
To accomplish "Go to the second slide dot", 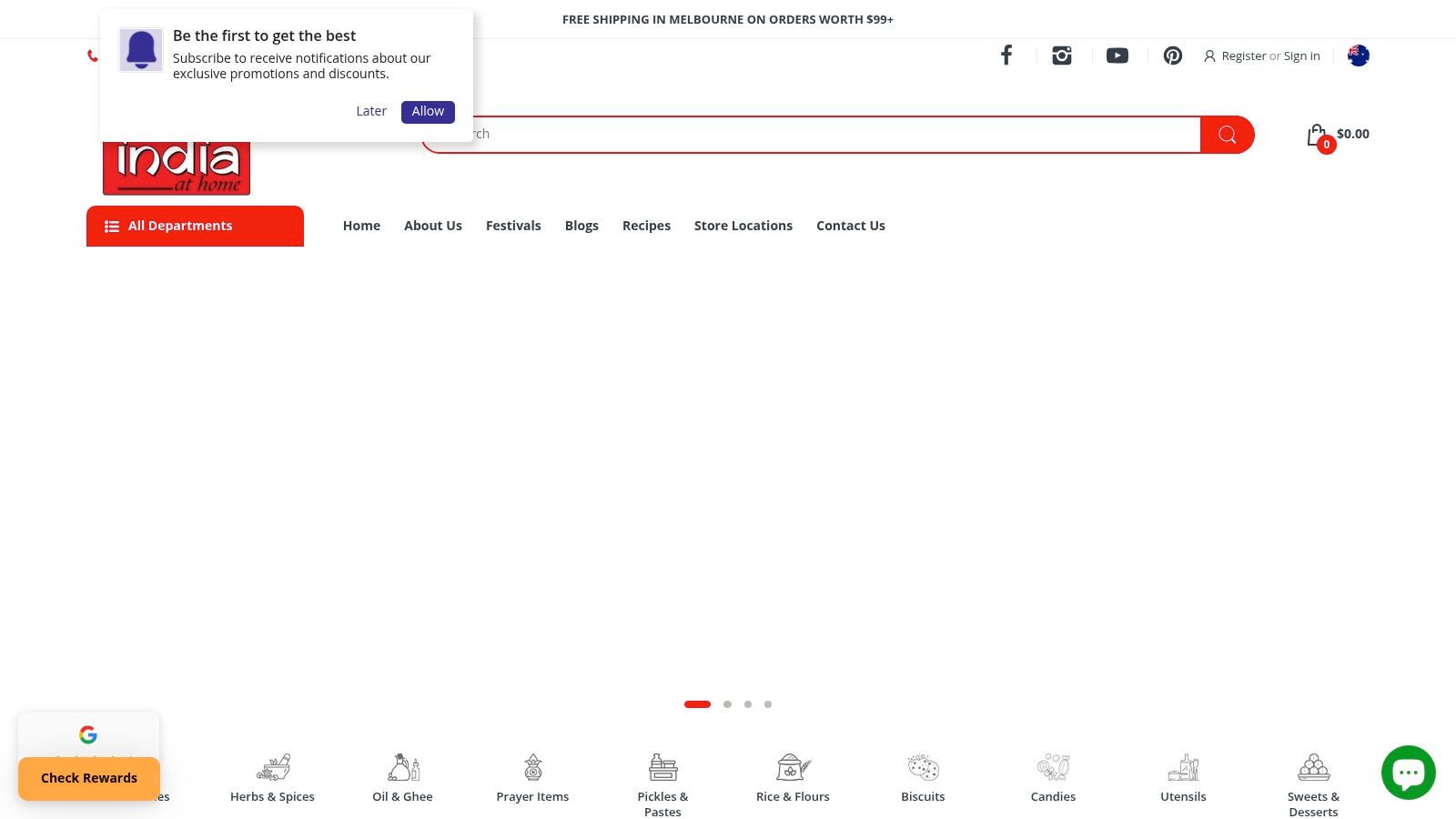I will click(727, 704).
